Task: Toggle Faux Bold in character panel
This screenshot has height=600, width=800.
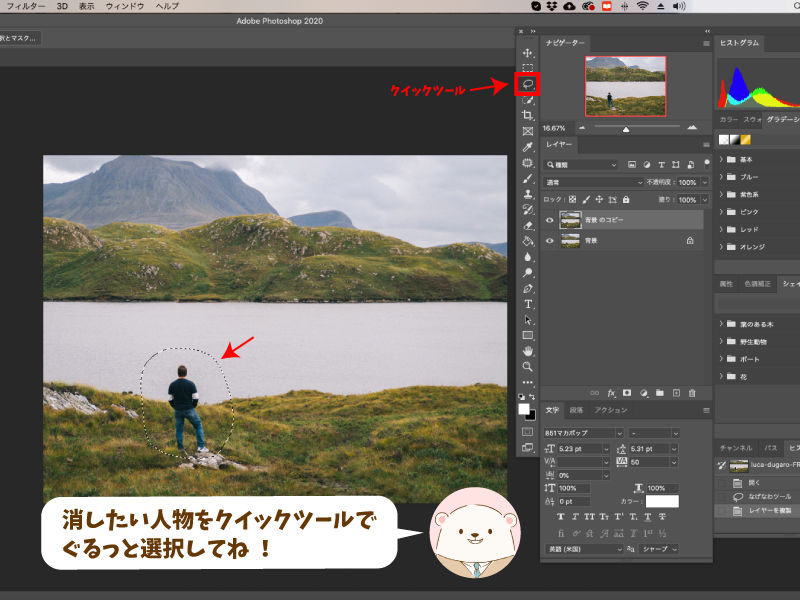Action: (561, 517)
